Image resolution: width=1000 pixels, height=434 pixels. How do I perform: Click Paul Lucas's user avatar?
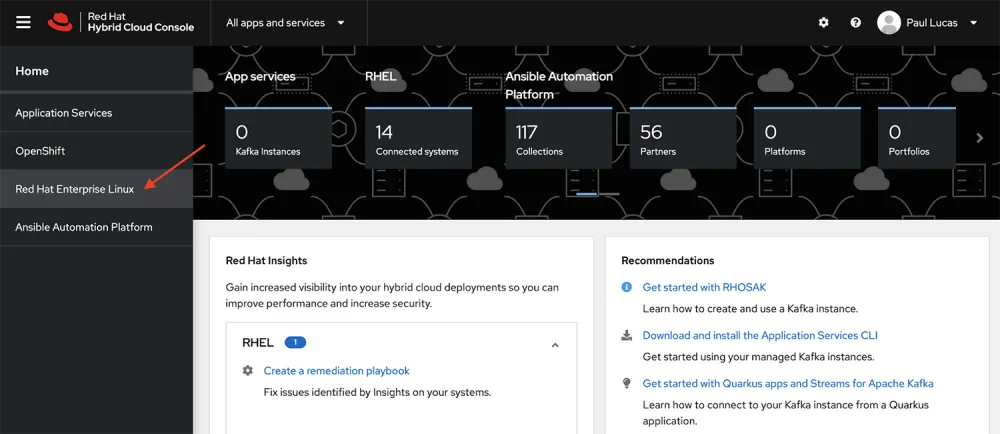click(888, 22)
